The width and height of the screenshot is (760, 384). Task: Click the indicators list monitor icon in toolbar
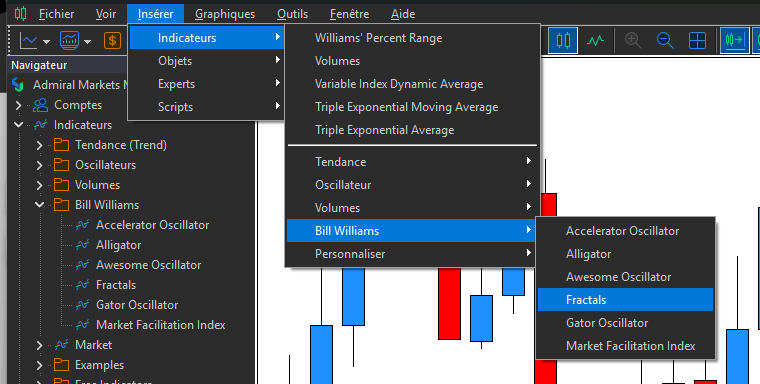click(x=69, y=41)
